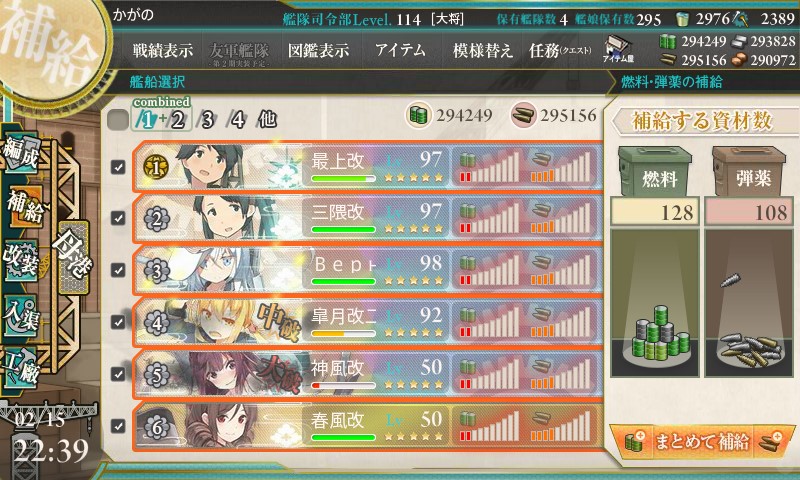Switch to the 他 other ships tab
Image resolution: width=800 pixels, height=480 pixels.
(x=267, y=119)
